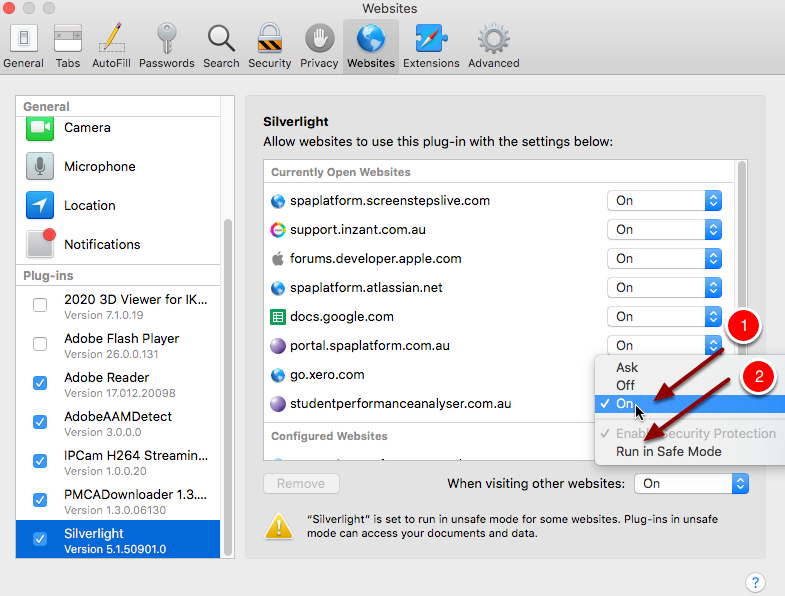Click the Apple favicon for forums.developer.apple.com
This screenshot has height=596, width=785.
[277, 258]
